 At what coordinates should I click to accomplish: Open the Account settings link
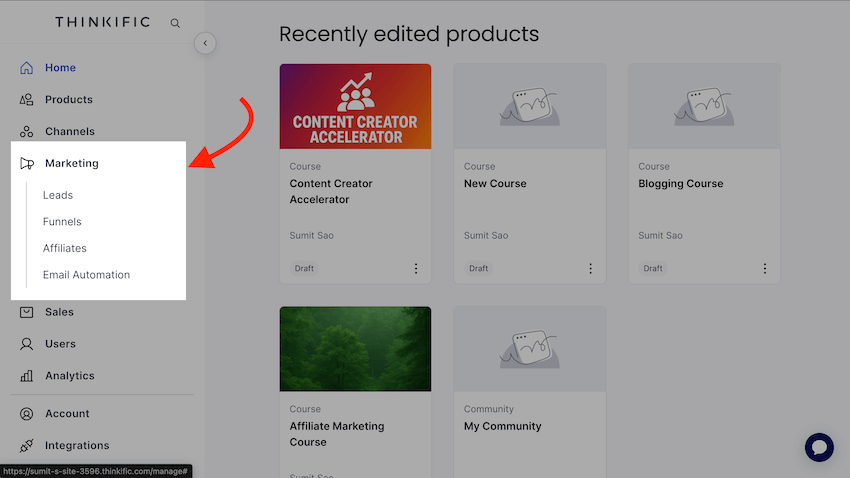click(67, 414)
